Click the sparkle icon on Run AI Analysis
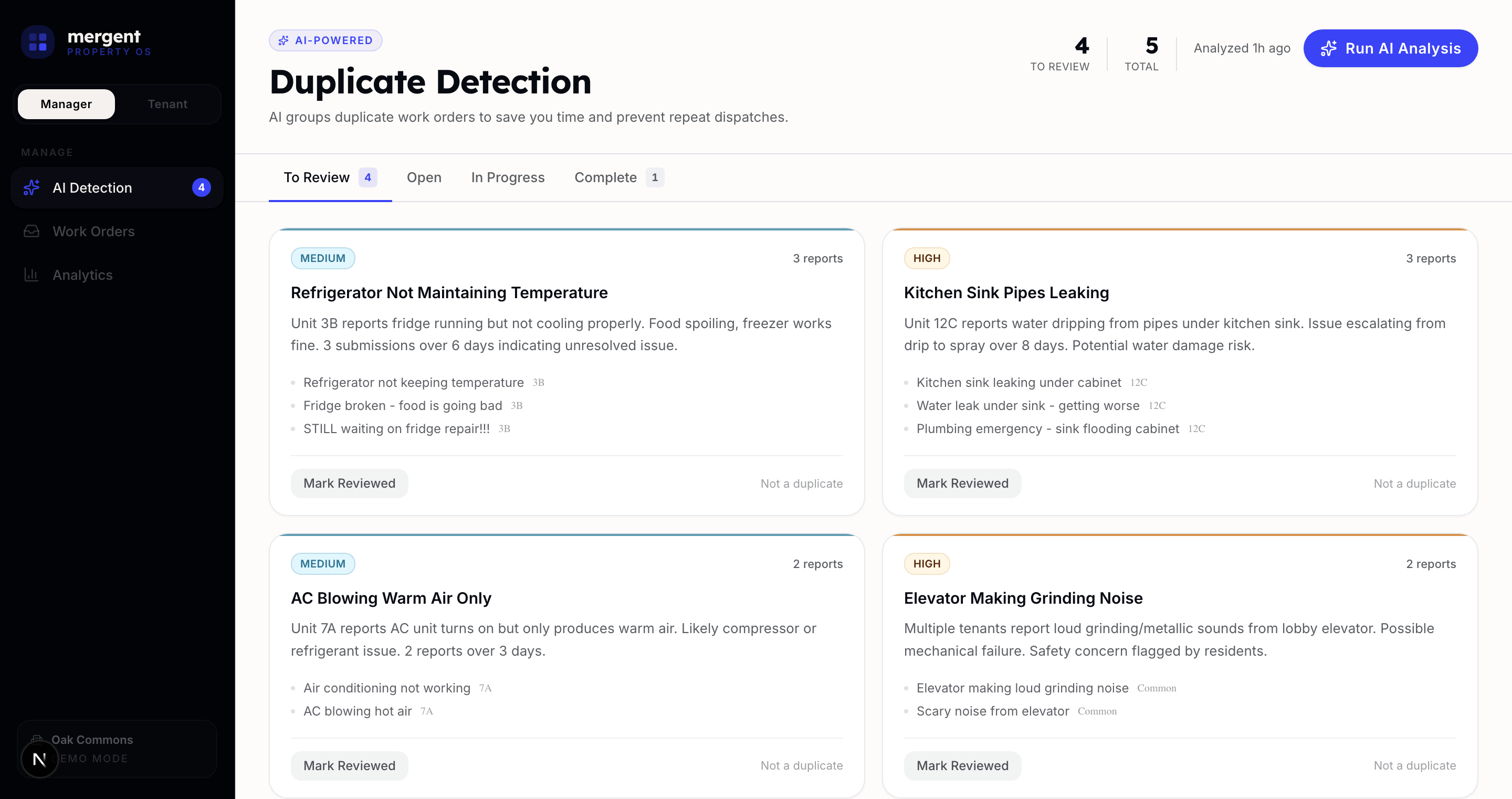1512x799 pixels. [1328, 48]
